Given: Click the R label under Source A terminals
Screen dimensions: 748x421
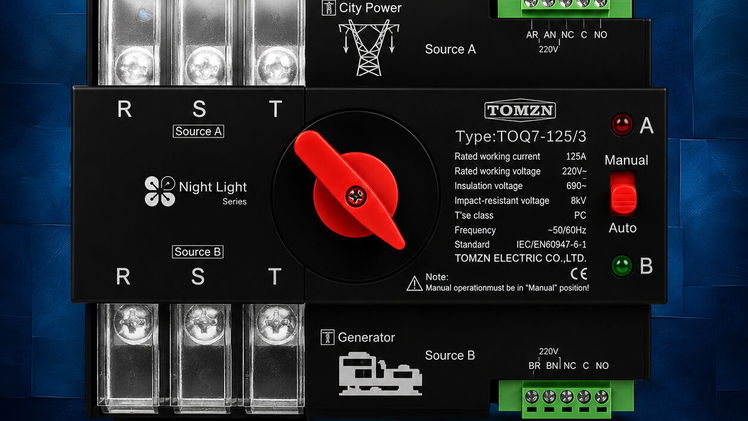Looking at the screenshot, I should [125, 109].
